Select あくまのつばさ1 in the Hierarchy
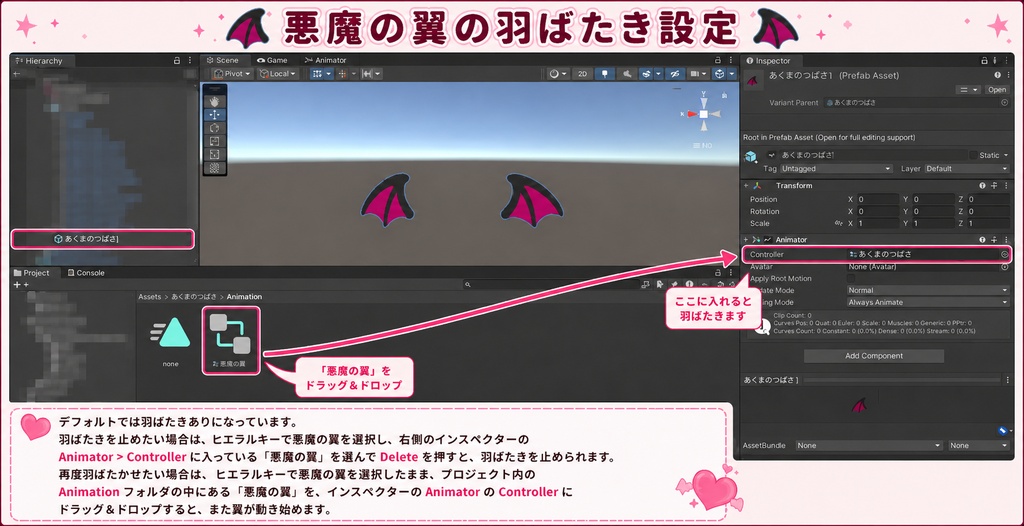Screen dimensions: 1024x526 103,239
